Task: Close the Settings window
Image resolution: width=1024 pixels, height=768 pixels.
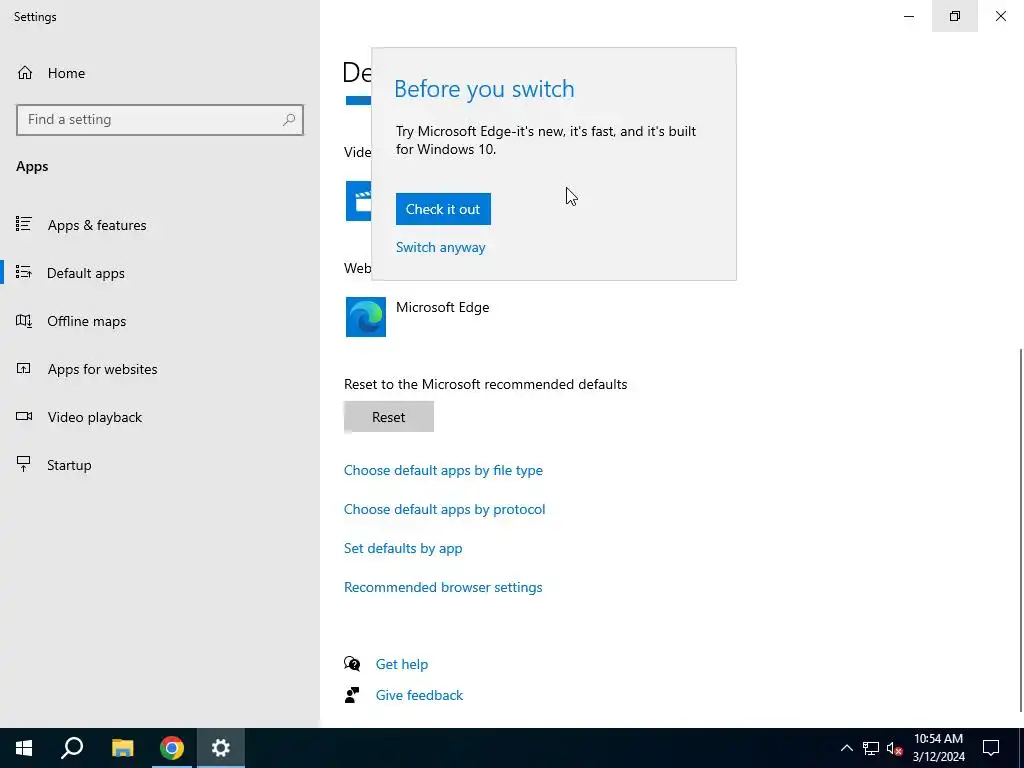Action: coord(1000,16)
